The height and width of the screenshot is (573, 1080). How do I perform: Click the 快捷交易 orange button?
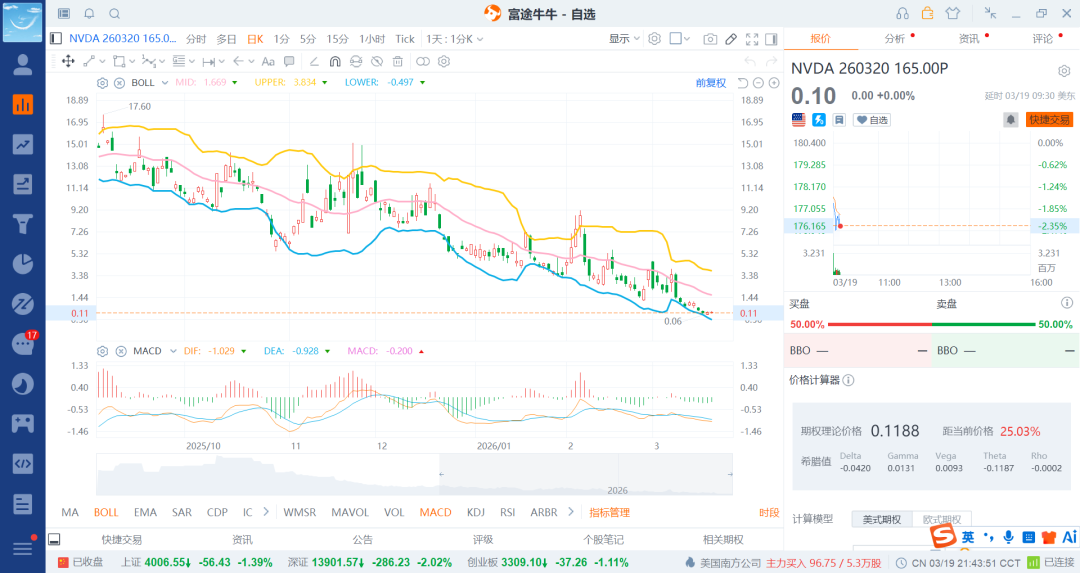click(x=1048, y=120)
